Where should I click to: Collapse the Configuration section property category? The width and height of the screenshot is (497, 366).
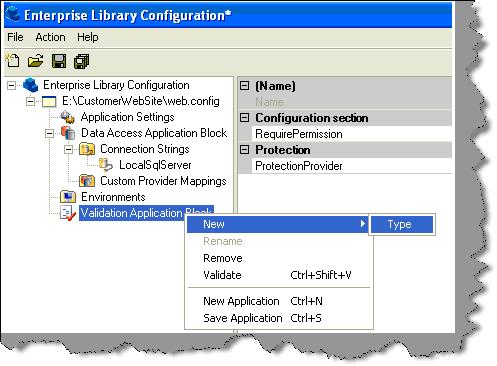pos(244,118)
